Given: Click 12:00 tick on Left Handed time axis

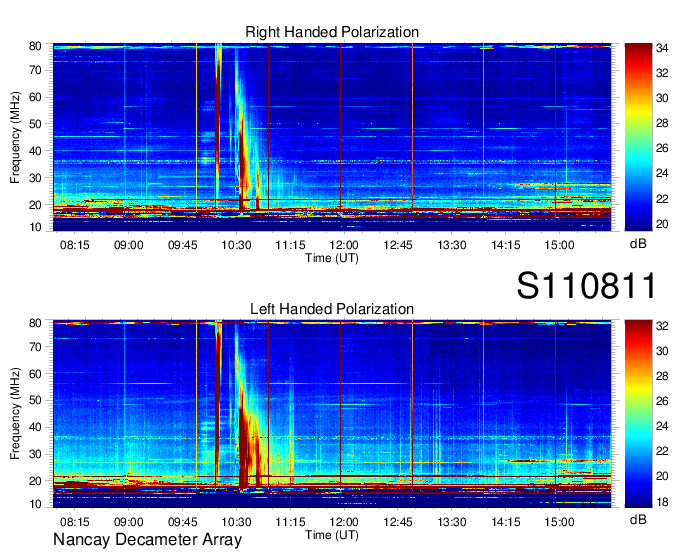Looking at the screenshot, I should (344, 522).
